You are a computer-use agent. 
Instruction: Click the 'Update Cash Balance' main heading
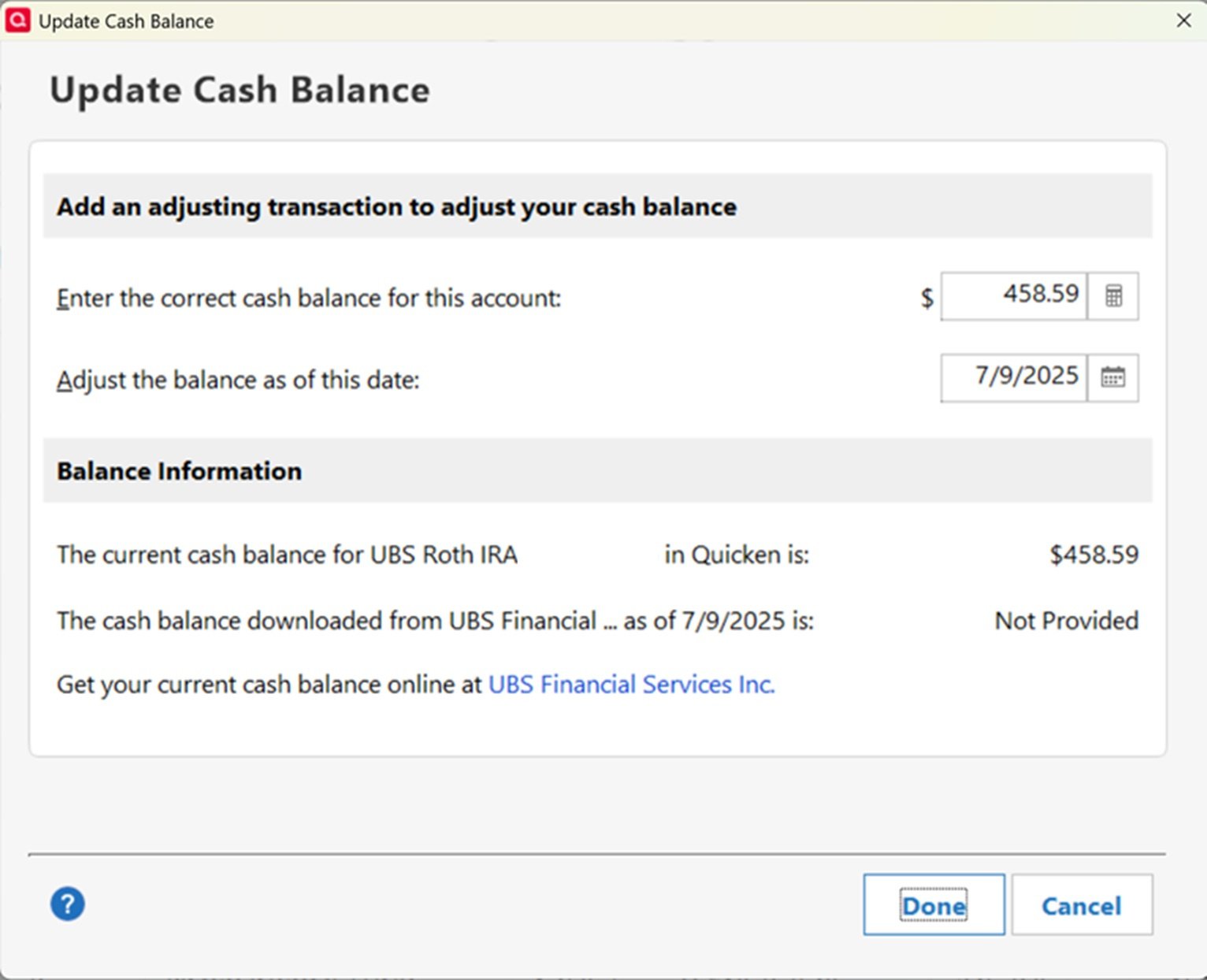(x=240, y=90)
